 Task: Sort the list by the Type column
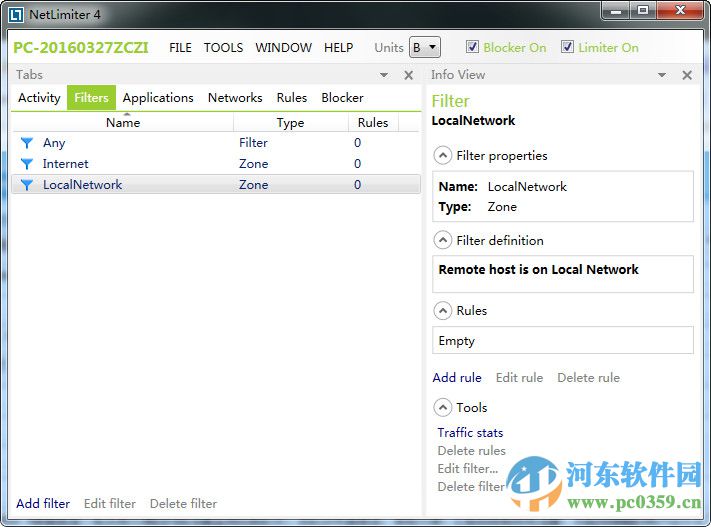(291, 122)
